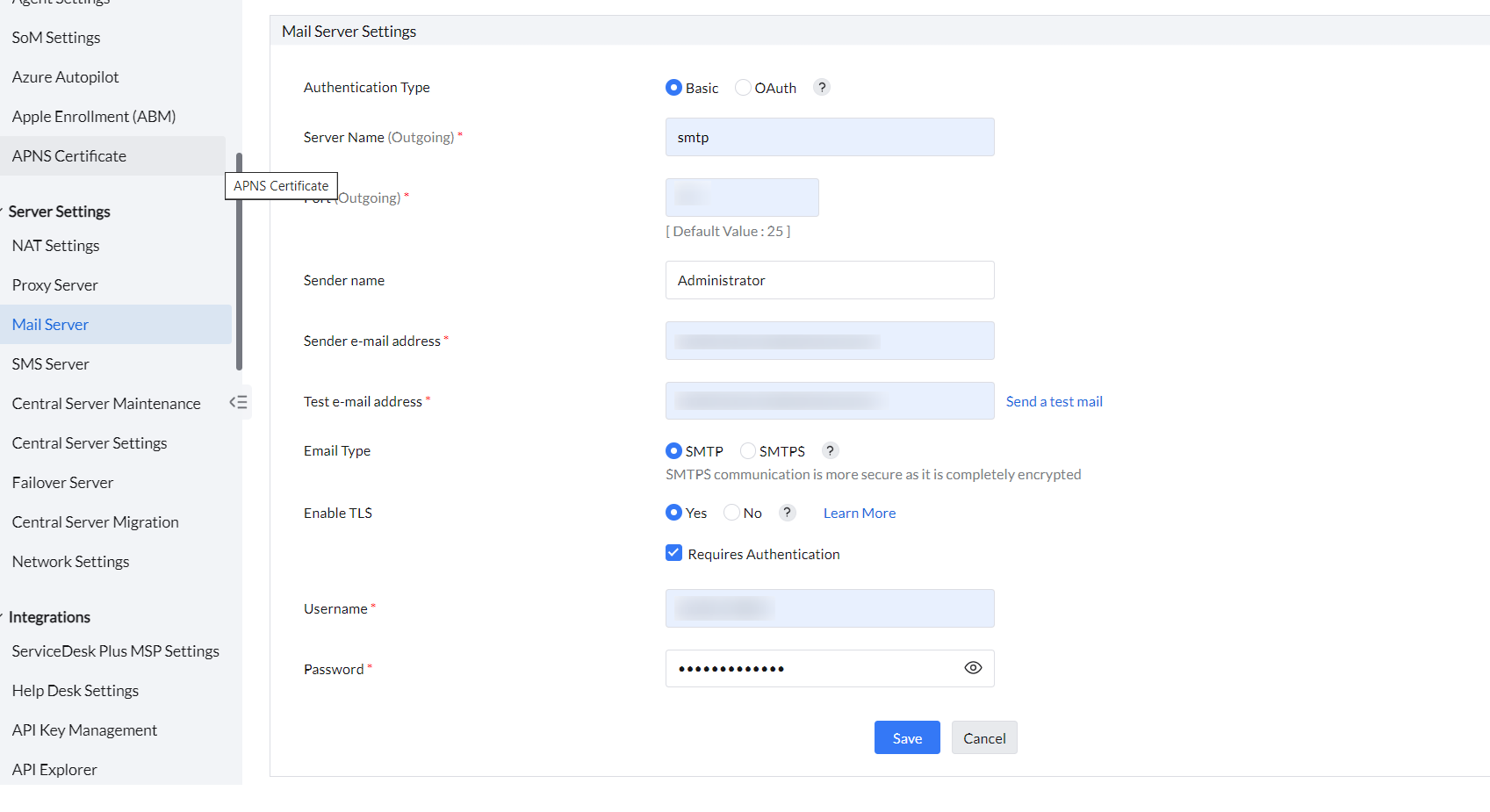Show password using the eye icon
The image size is (1490, 812).
pyautogui.click(x=973, y=668)
